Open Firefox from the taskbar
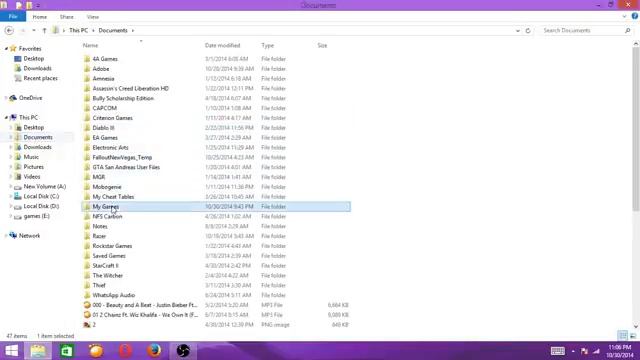This screenshot has width=640, height=360. coord(154,351)
